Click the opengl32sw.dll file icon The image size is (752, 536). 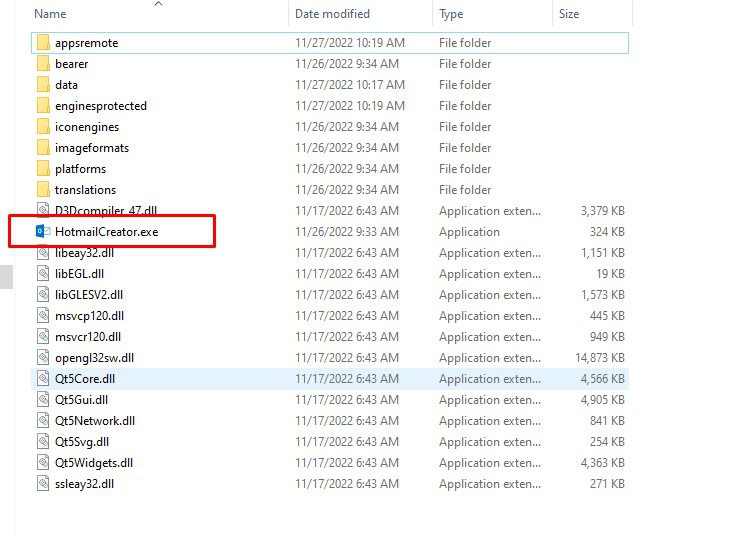point(43,358)
